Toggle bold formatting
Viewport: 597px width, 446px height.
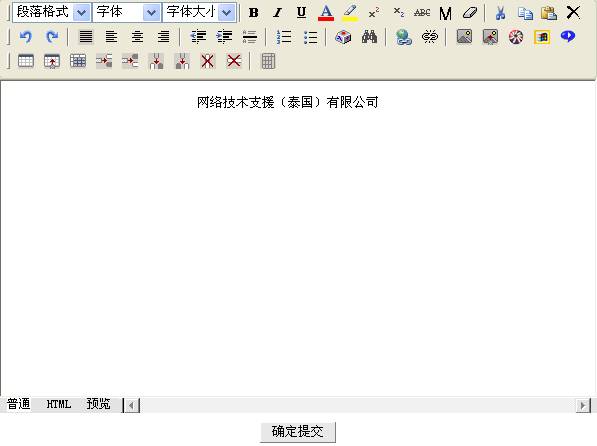point(253,13)
